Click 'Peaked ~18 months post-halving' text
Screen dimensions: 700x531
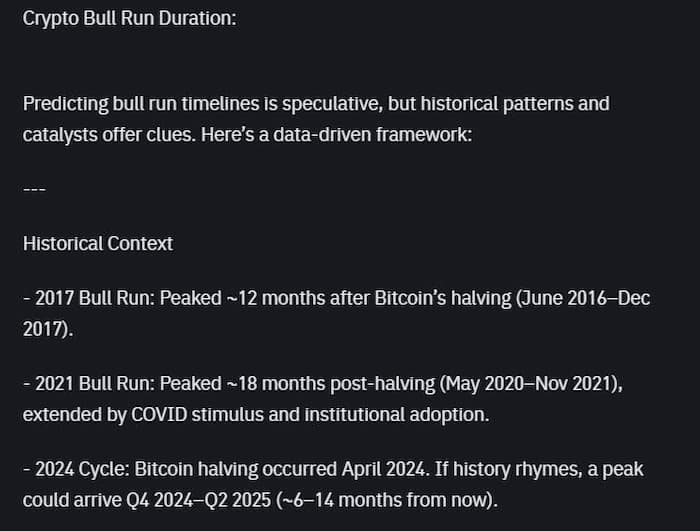click(x=297, y=384)
